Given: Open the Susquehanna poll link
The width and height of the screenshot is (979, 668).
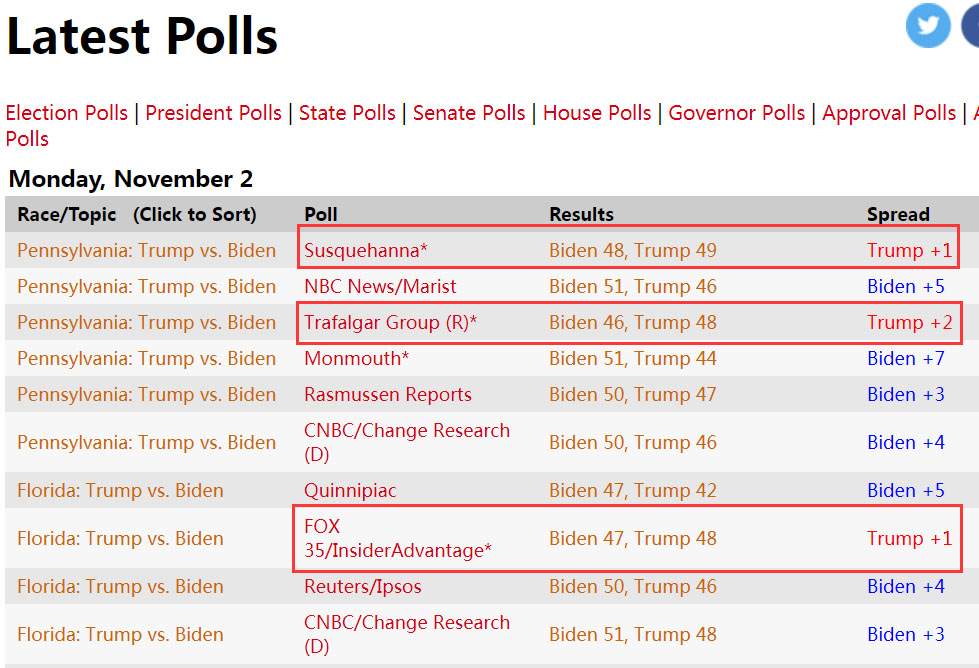Looking at the screenshot, I should point(365,250).
